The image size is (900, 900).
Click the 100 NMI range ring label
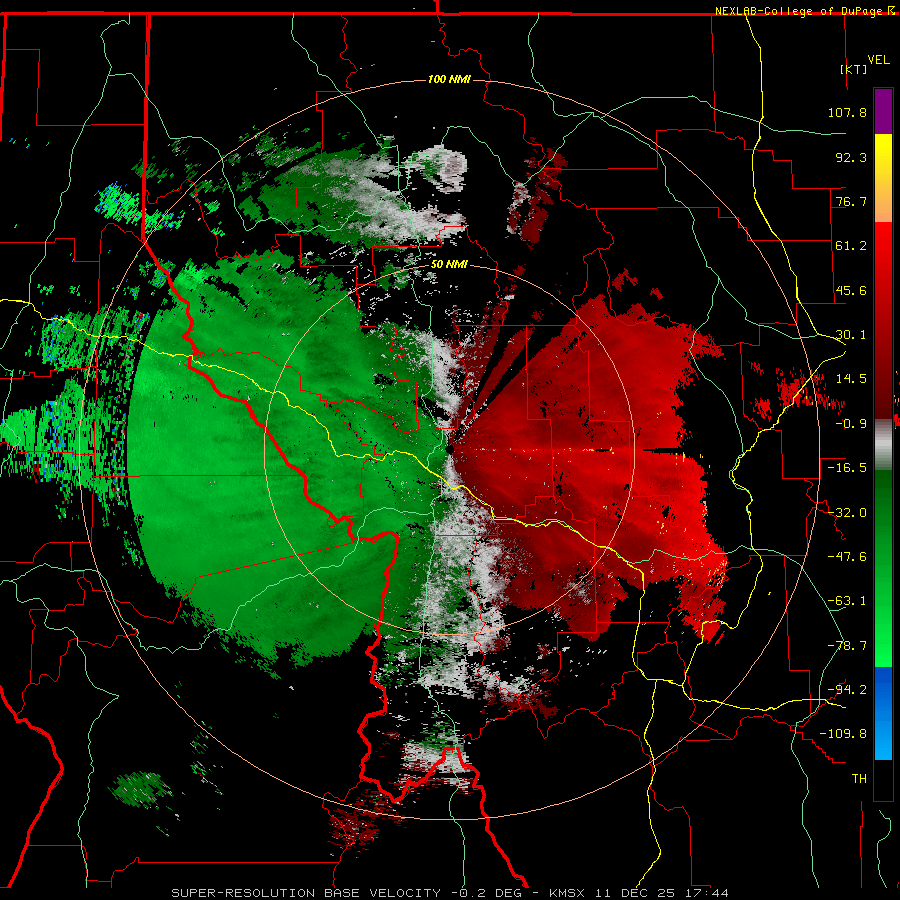coord(449,79)
